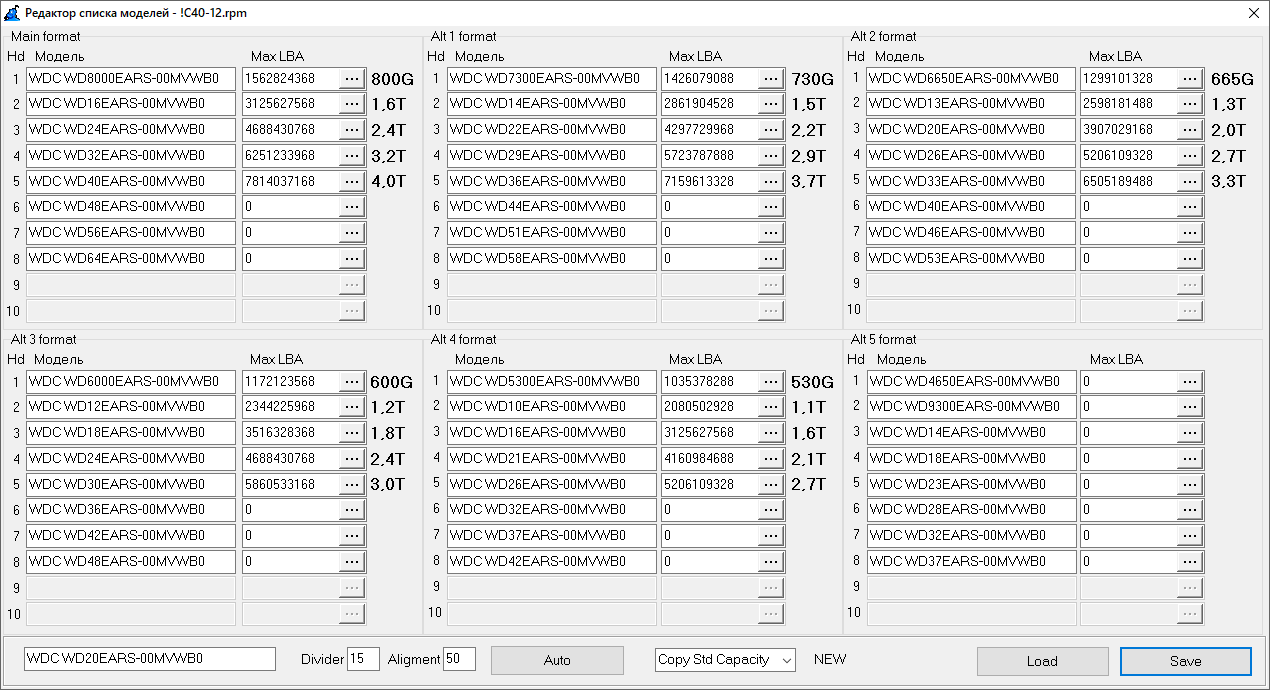Click the Load button

[x=1042, y=661]
